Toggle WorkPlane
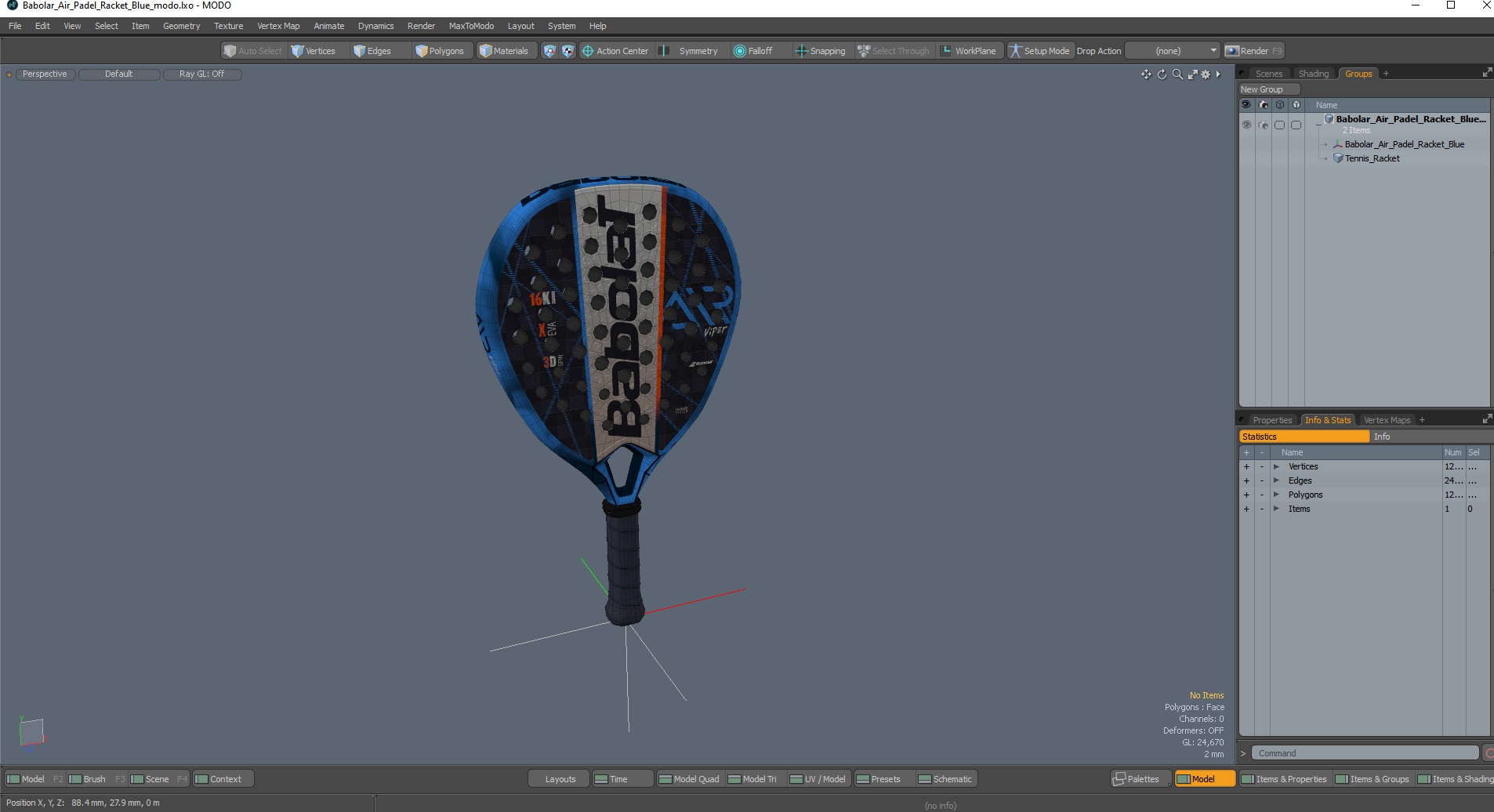Screen dimensions: 1494x812 tap(969, 51)
